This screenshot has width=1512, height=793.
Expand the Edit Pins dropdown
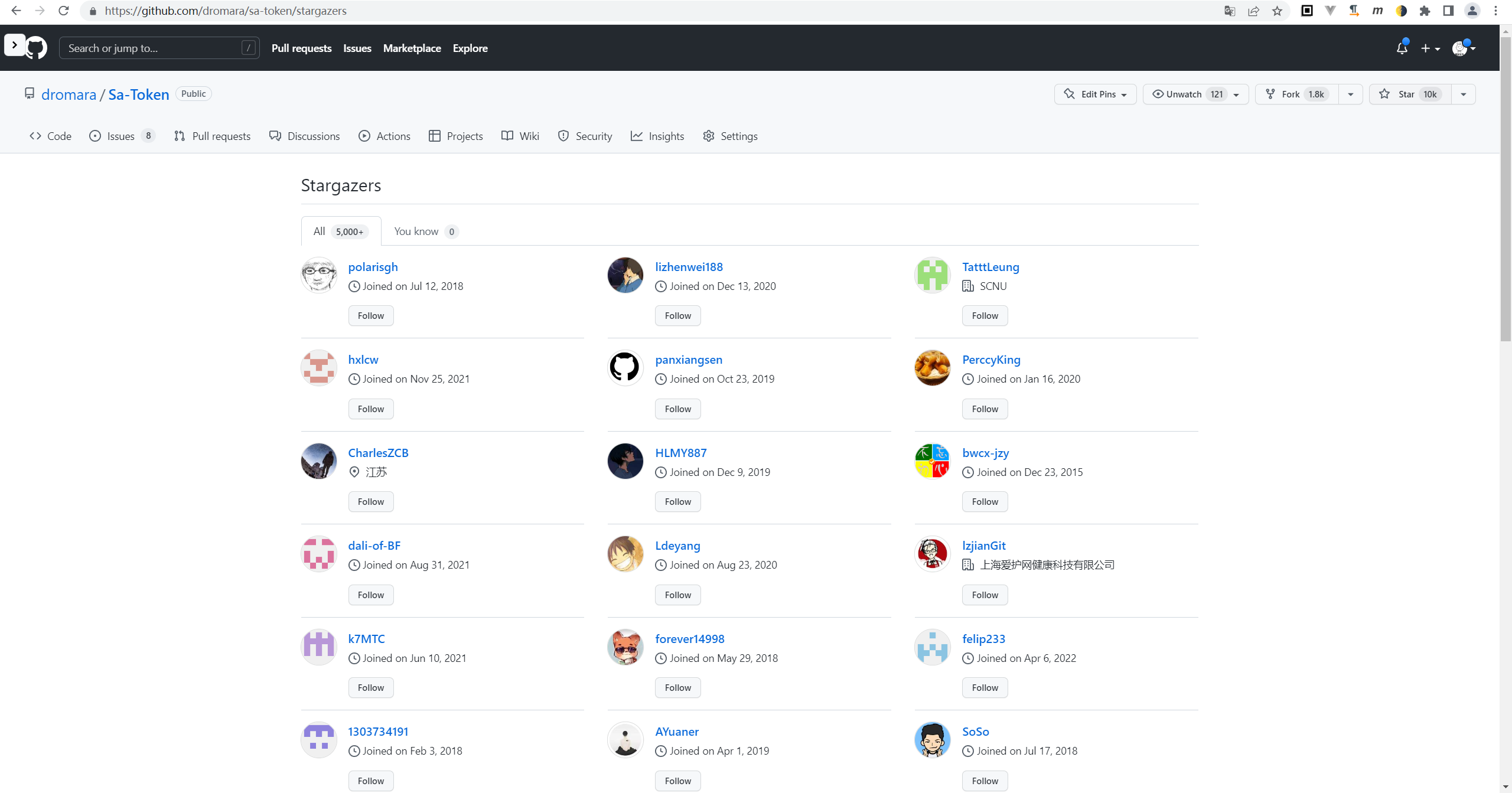point(1096,94)
